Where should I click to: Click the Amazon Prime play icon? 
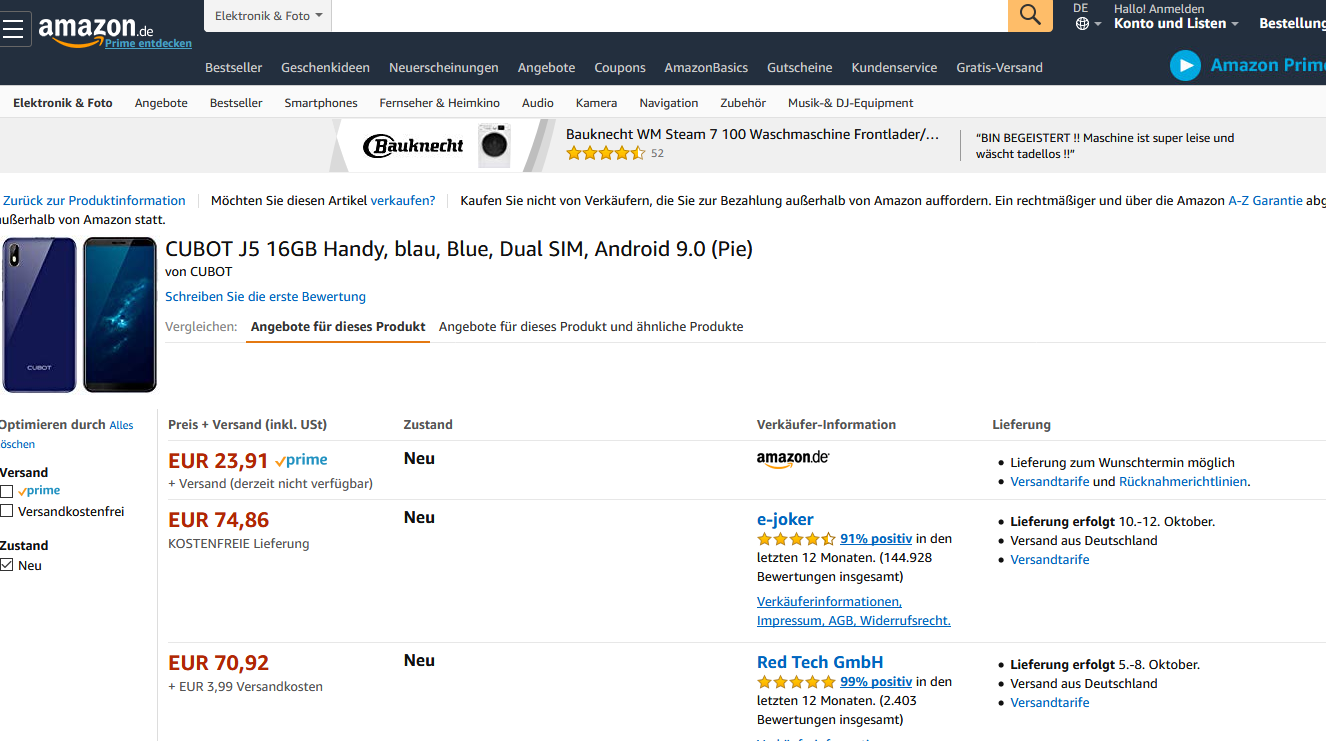coord(1185,66)
